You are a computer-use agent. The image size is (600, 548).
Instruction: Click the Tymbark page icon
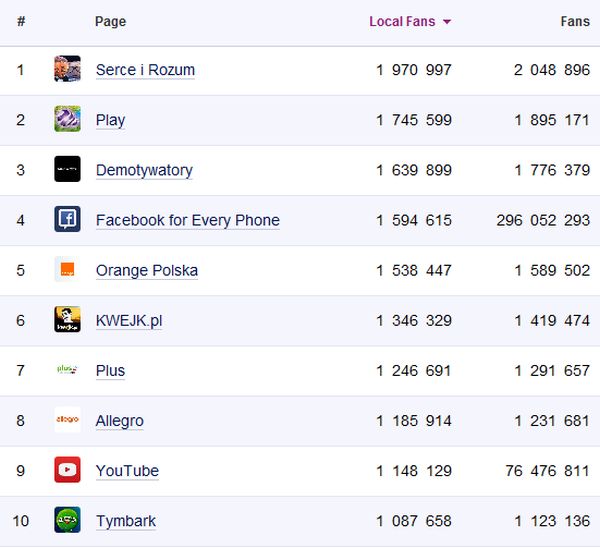click(67, 520)
